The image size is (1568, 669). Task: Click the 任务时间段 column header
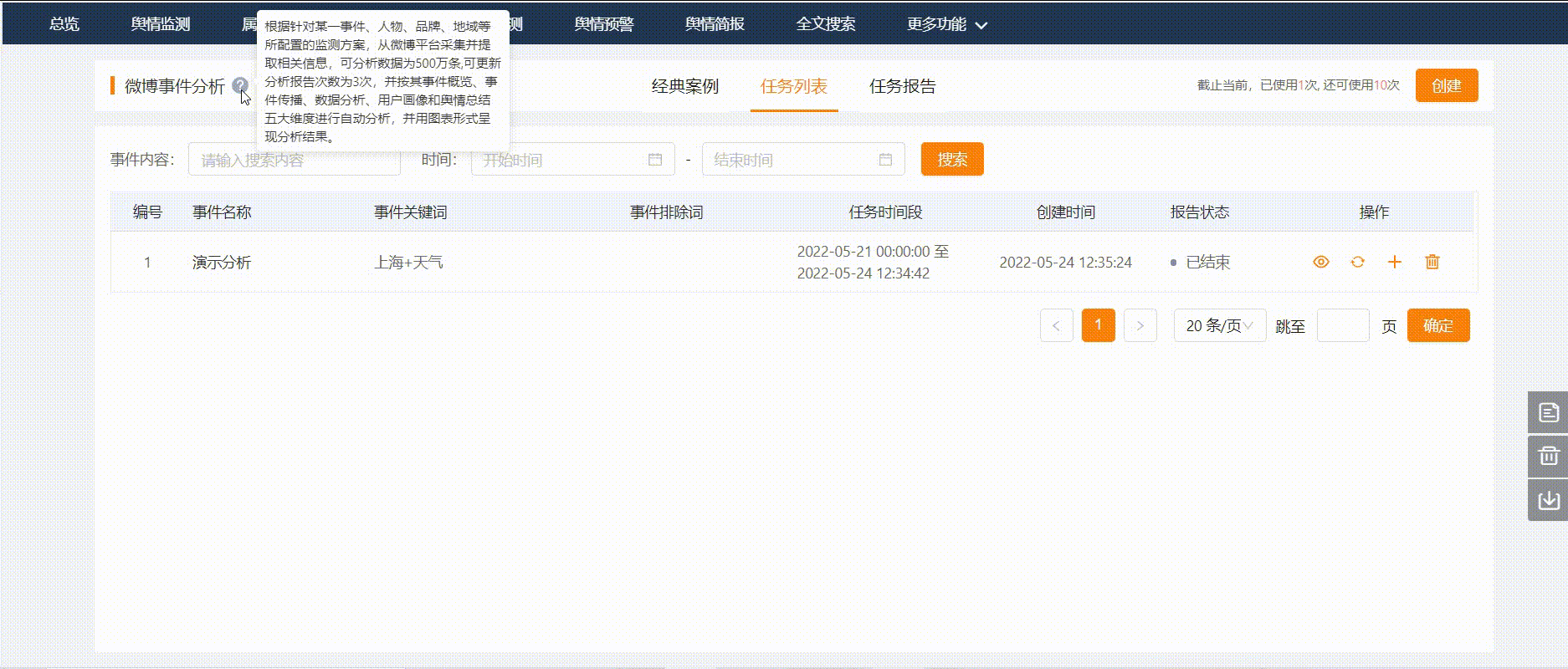[885, 212]
